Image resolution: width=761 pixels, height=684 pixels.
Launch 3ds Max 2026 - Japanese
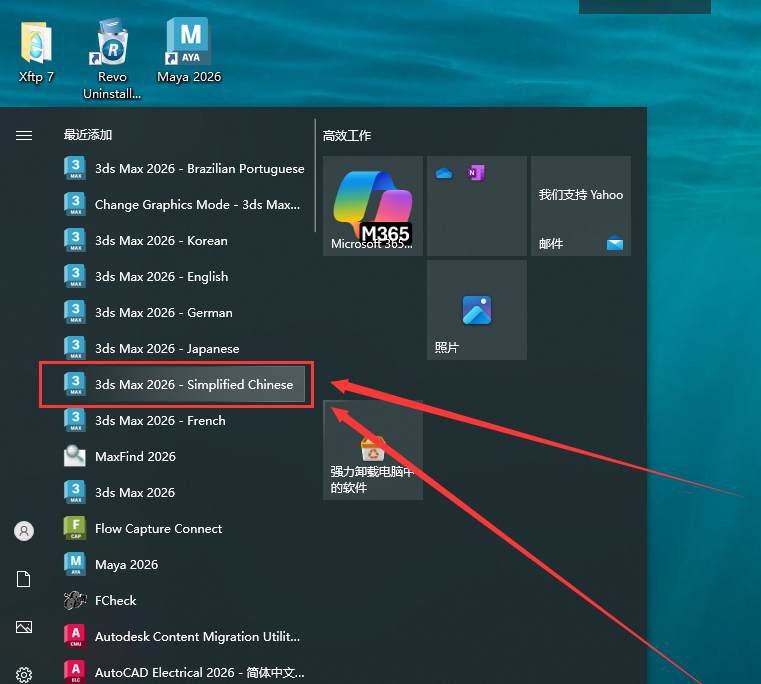(184, 348)
